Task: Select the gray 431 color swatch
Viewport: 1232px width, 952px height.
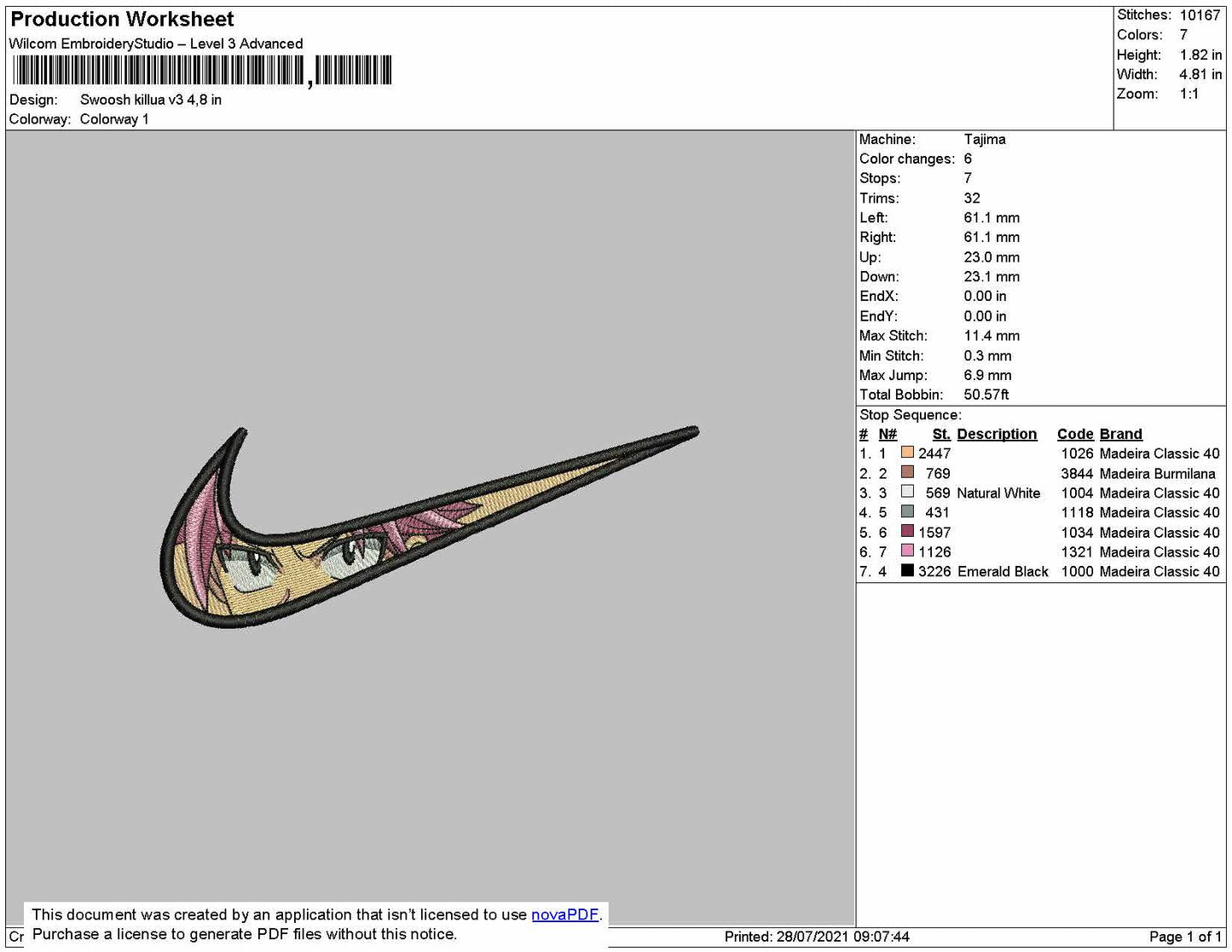Action: click(x=907, y=511)
